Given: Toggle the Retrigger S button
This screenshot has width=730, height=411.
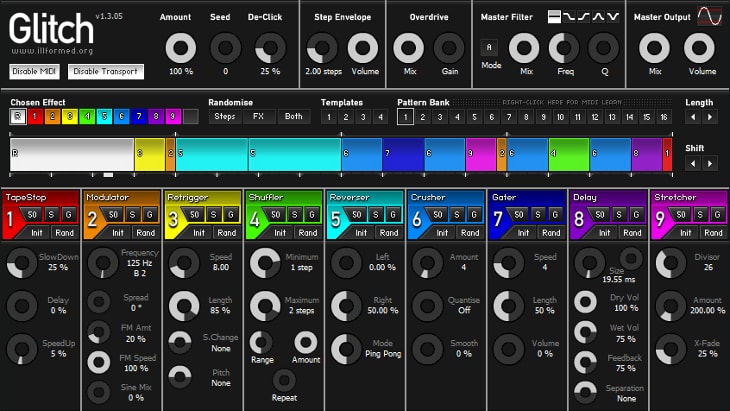Looking at the screenshot, I should tap(214, 215).
